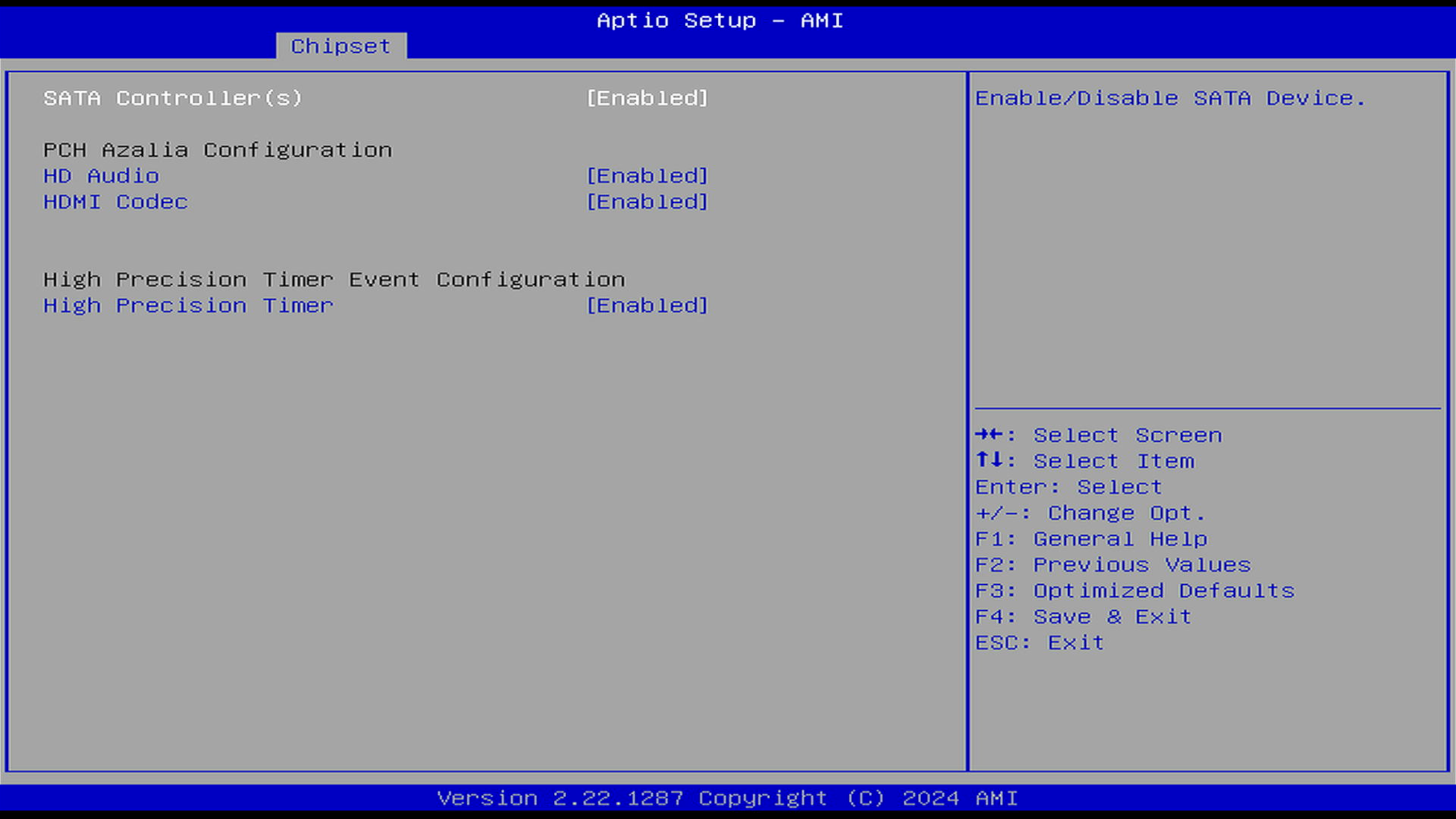
Task: Click the Enter: Select key hint
Action: [x=1068, y=487]
